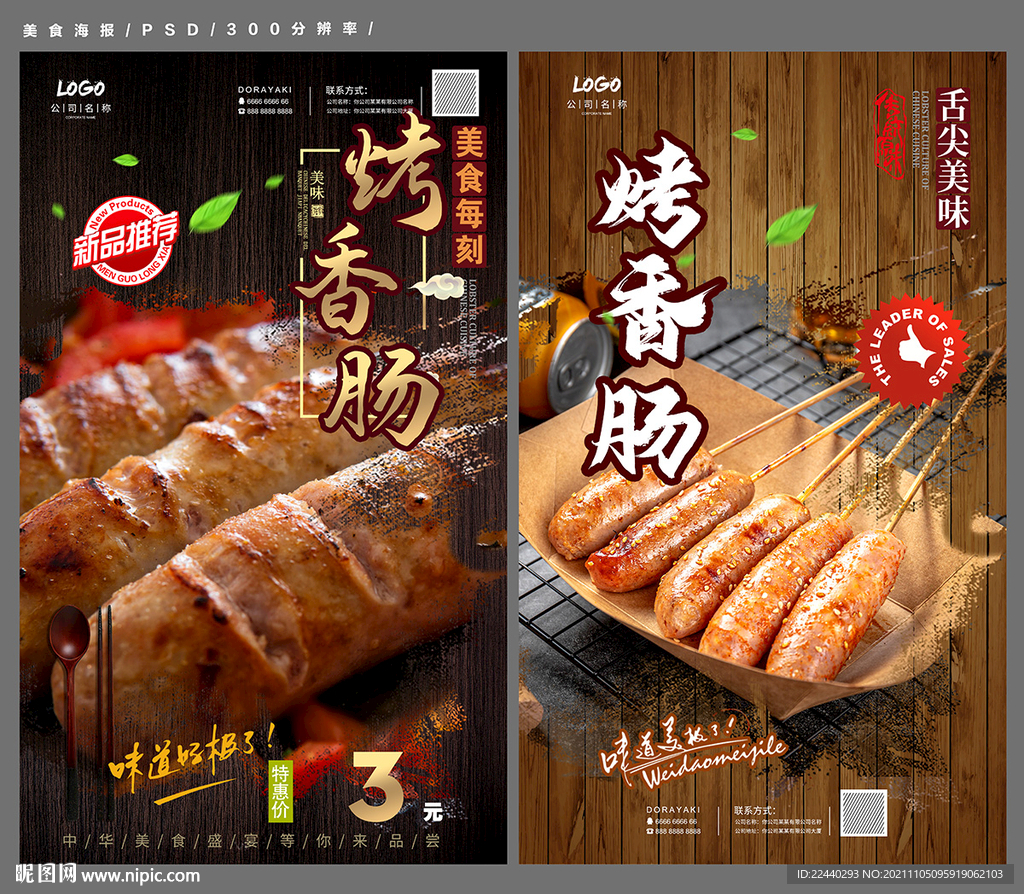Screen dimensions: 1024x894
Task: Click the 联系方式 heading on the right poster
Action: [754, 810]
